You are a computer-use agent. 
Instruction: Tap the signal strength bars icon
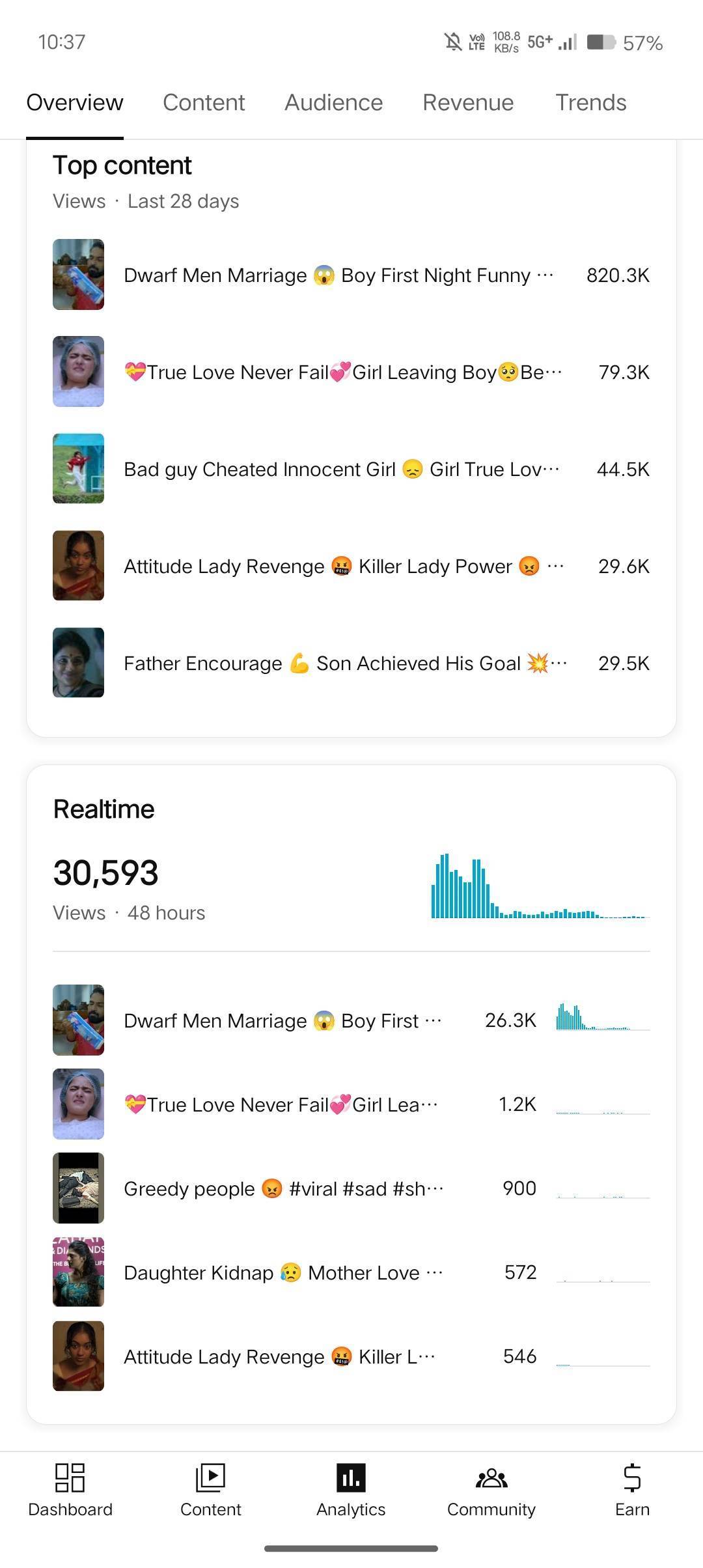(x=568, y=42)
